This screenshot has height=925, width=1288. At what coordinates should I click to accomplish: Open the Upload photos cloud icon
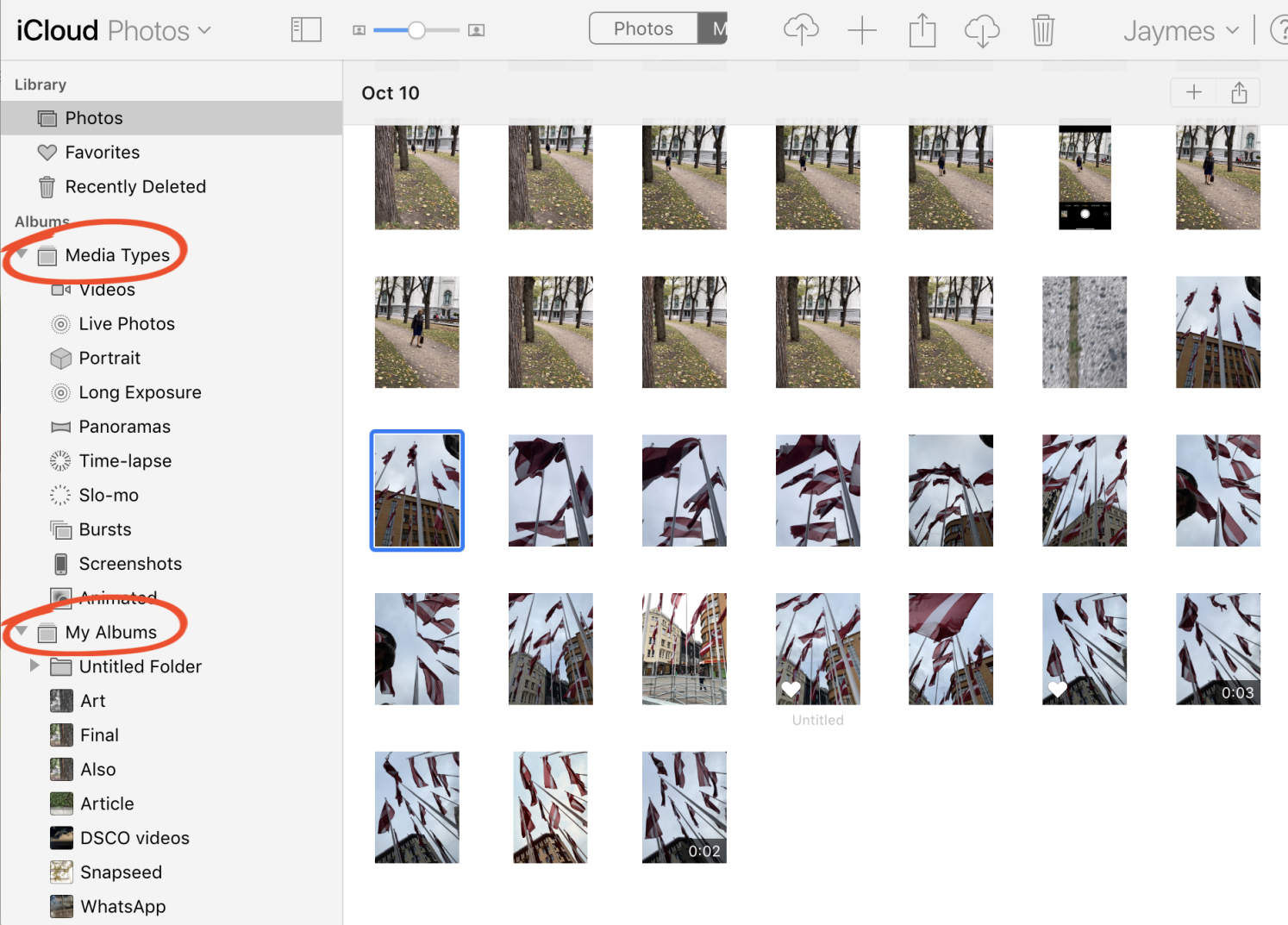[x=800, y=28]
